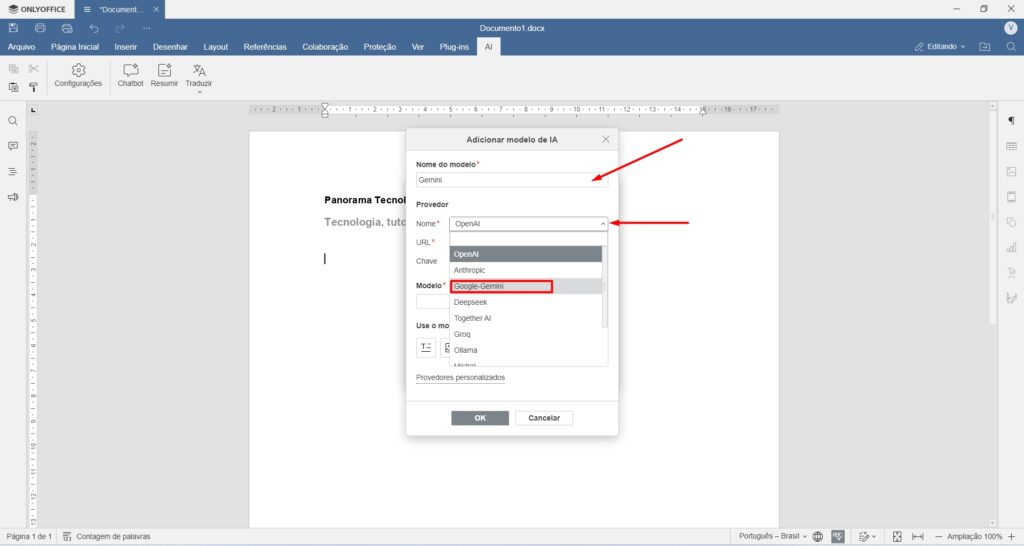Choose Google-Gemini in provider list
The height and width of the screenshot is (546, 1024).
(x=526, y=286)
